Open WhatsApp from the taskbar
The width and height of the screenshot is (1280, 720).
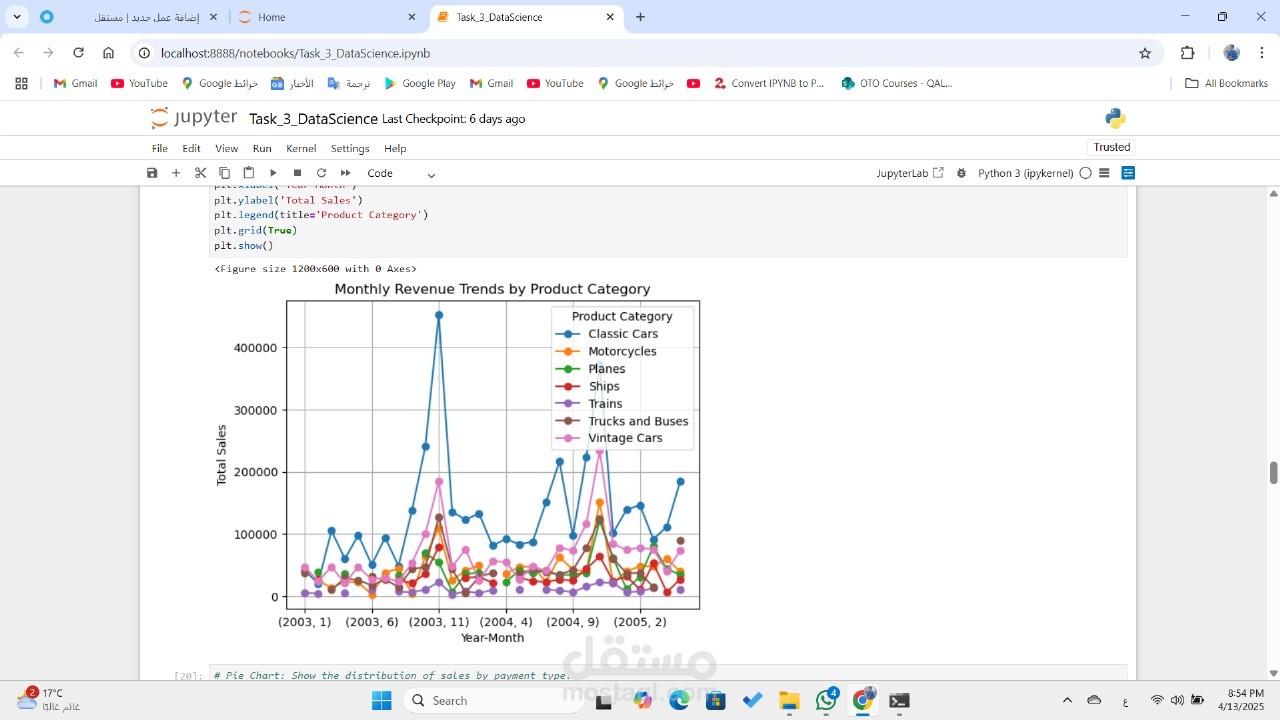tap(826, 701)
